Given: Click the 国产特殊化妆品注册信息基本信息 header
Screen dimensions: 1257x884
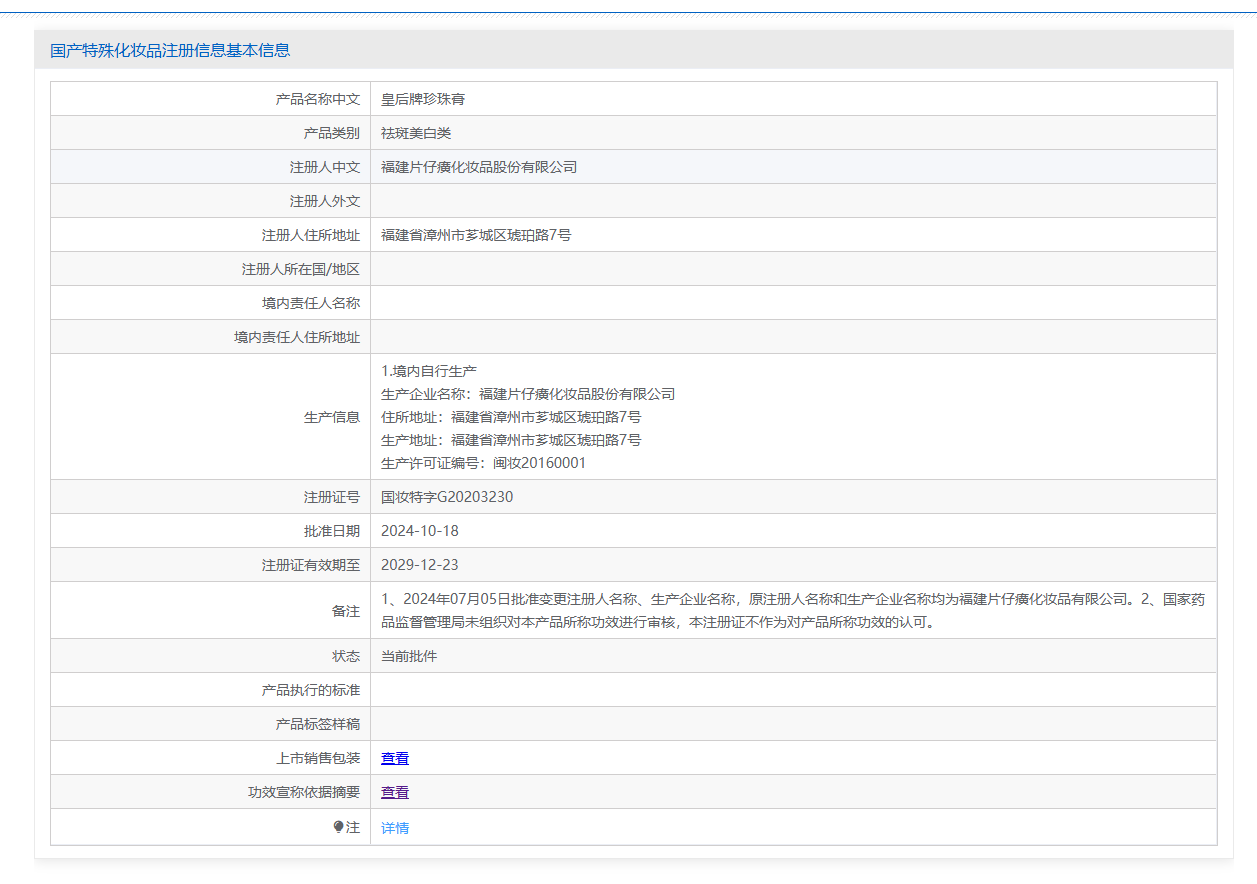Looking at the screenshot, I should click(x=170, y=50).
